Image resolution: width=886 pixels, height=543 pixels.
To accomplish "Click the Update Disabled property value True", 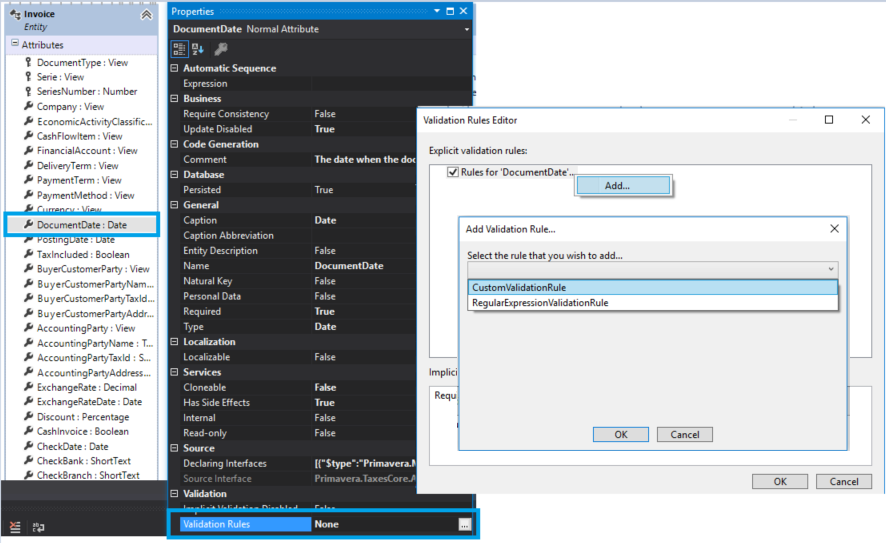I will coord(325,129).
